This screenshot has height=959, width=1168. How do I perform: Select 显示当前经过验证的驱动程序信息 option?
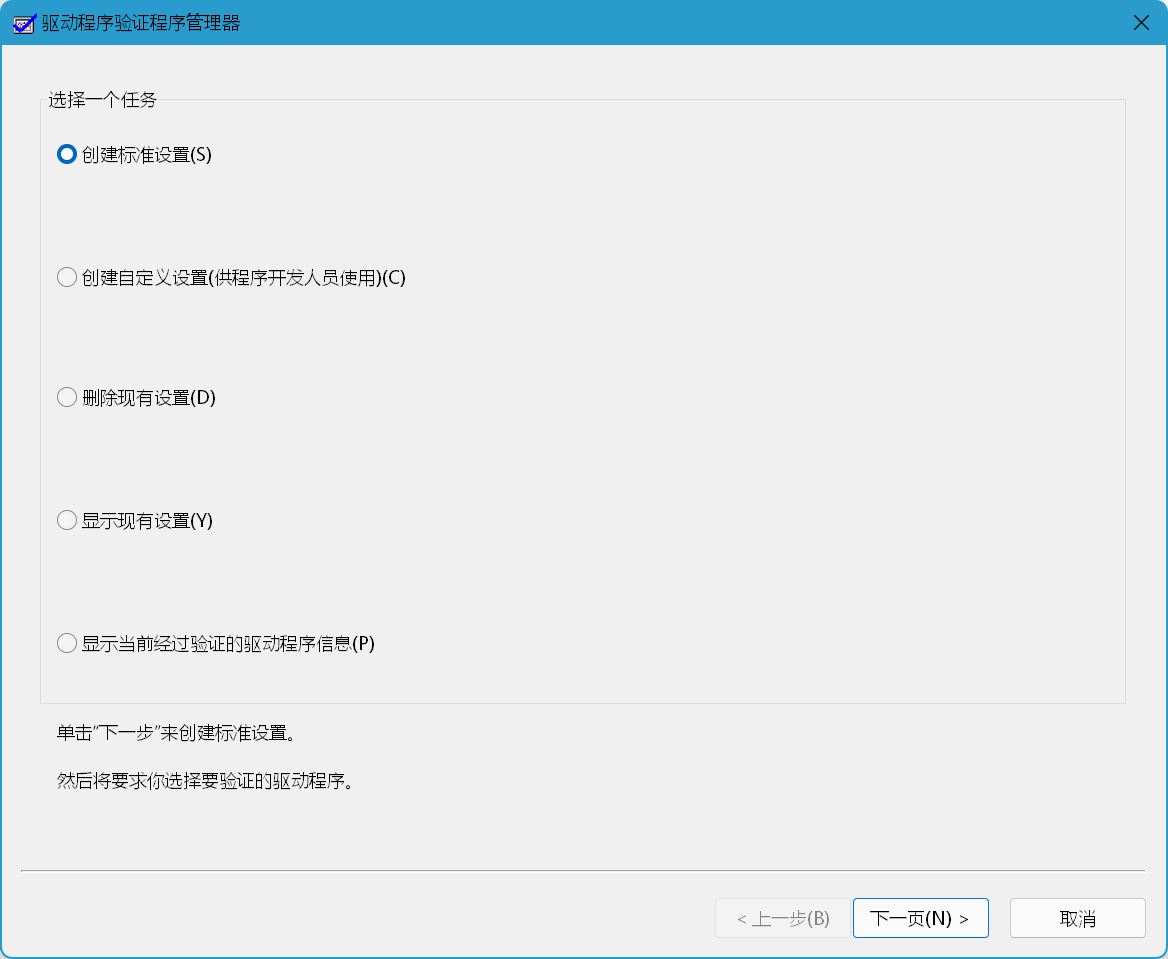(x=66, y=643)
